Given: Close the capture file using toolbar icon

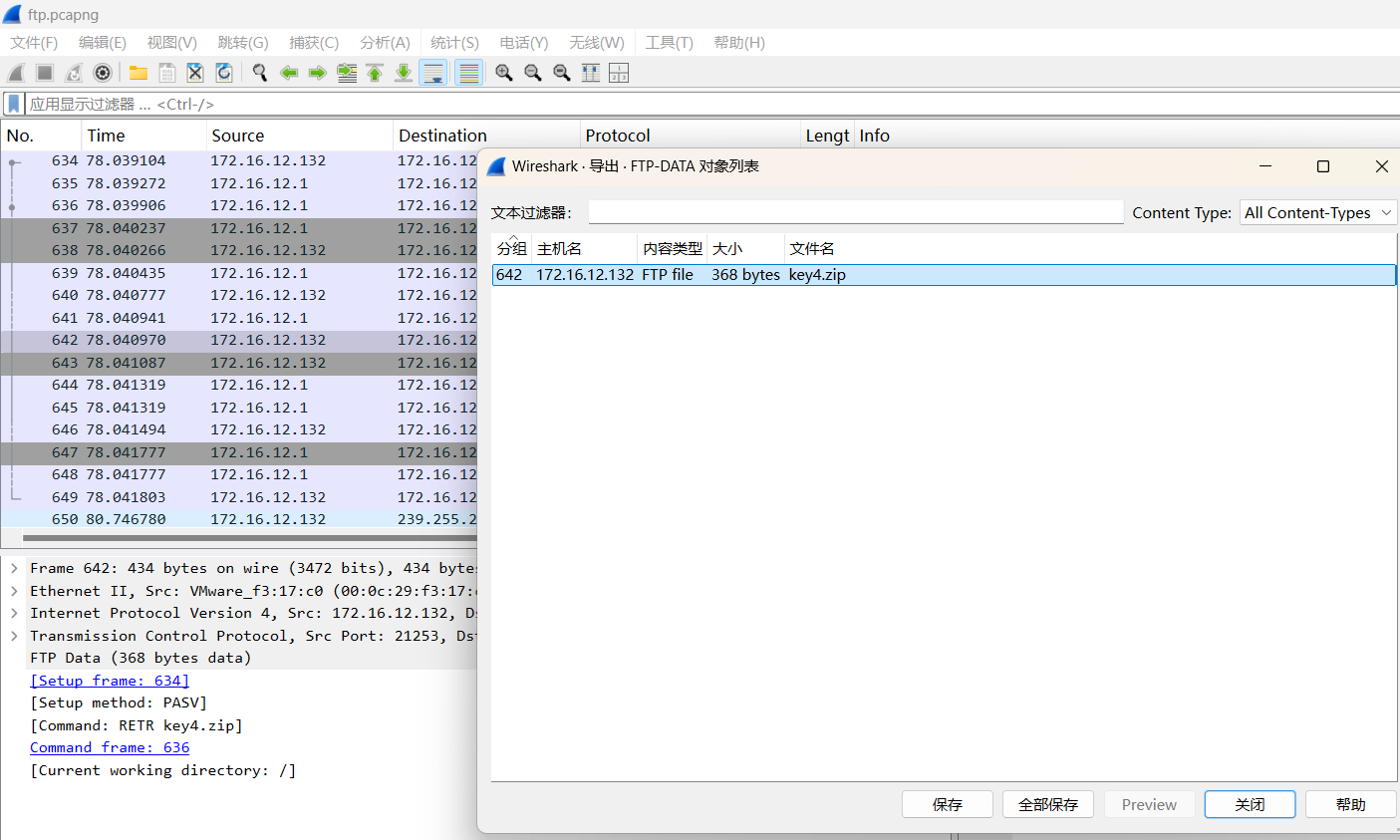Looking at the screenshot, I should [x=195, y=73].
